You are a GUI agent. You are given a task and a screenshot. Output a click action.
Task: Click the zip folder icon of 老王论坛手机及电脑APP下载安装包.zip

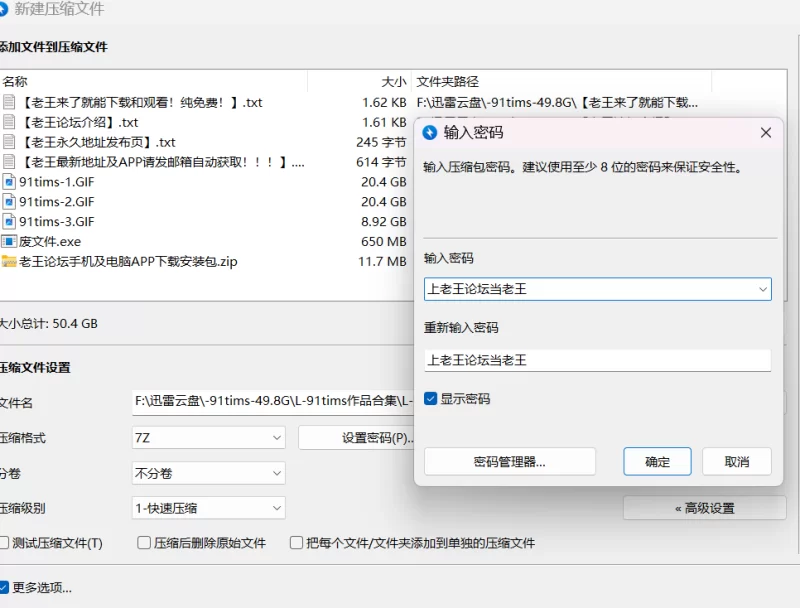click(9, 262)
